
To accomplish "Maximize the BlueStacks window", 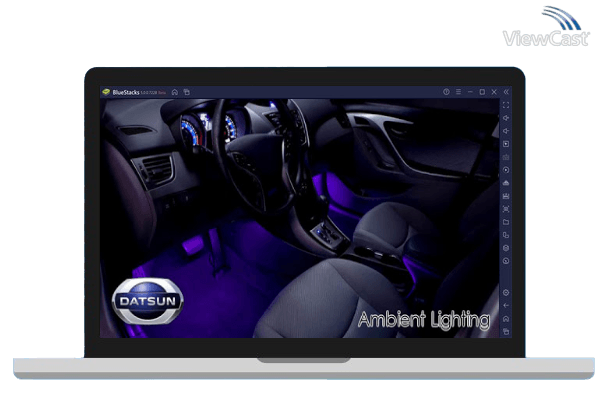I will 482,92.
